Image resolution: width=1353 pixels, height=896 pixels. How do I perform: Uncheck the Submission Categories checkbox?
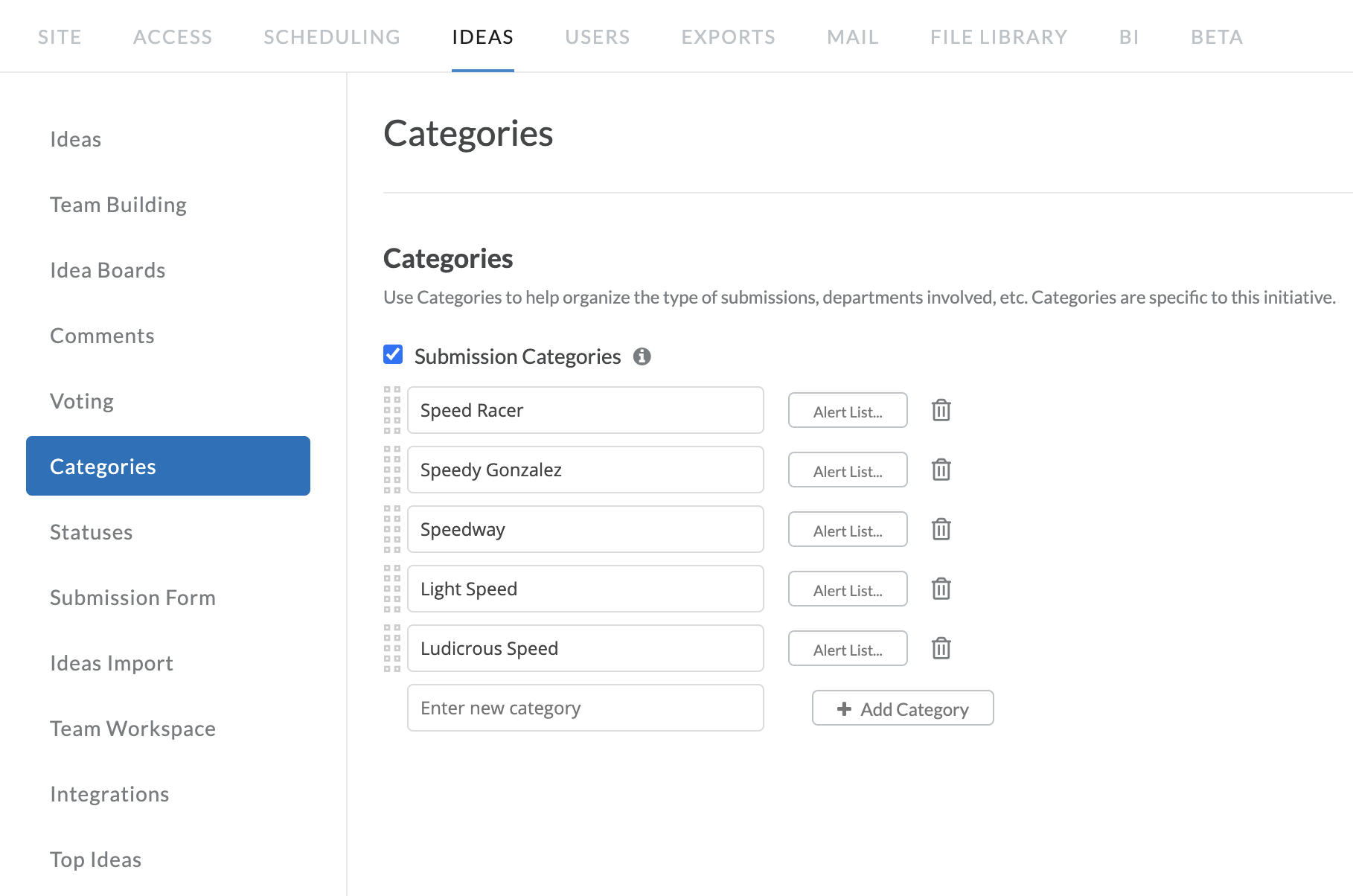[393, 354]
